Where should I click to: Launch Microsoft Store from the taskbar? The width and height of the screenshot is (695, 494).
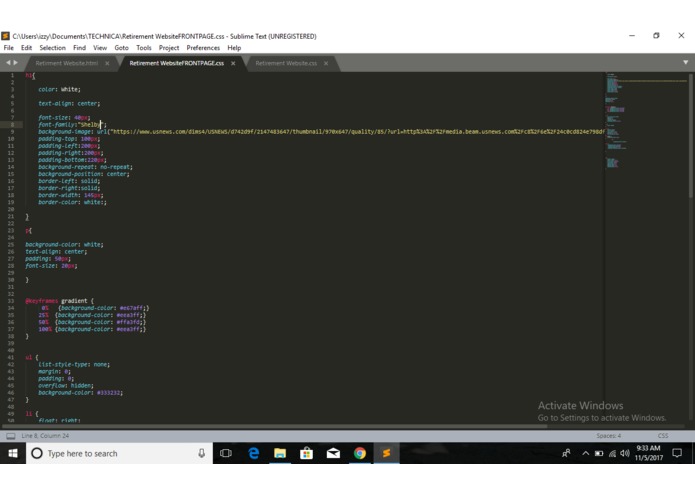306,453
